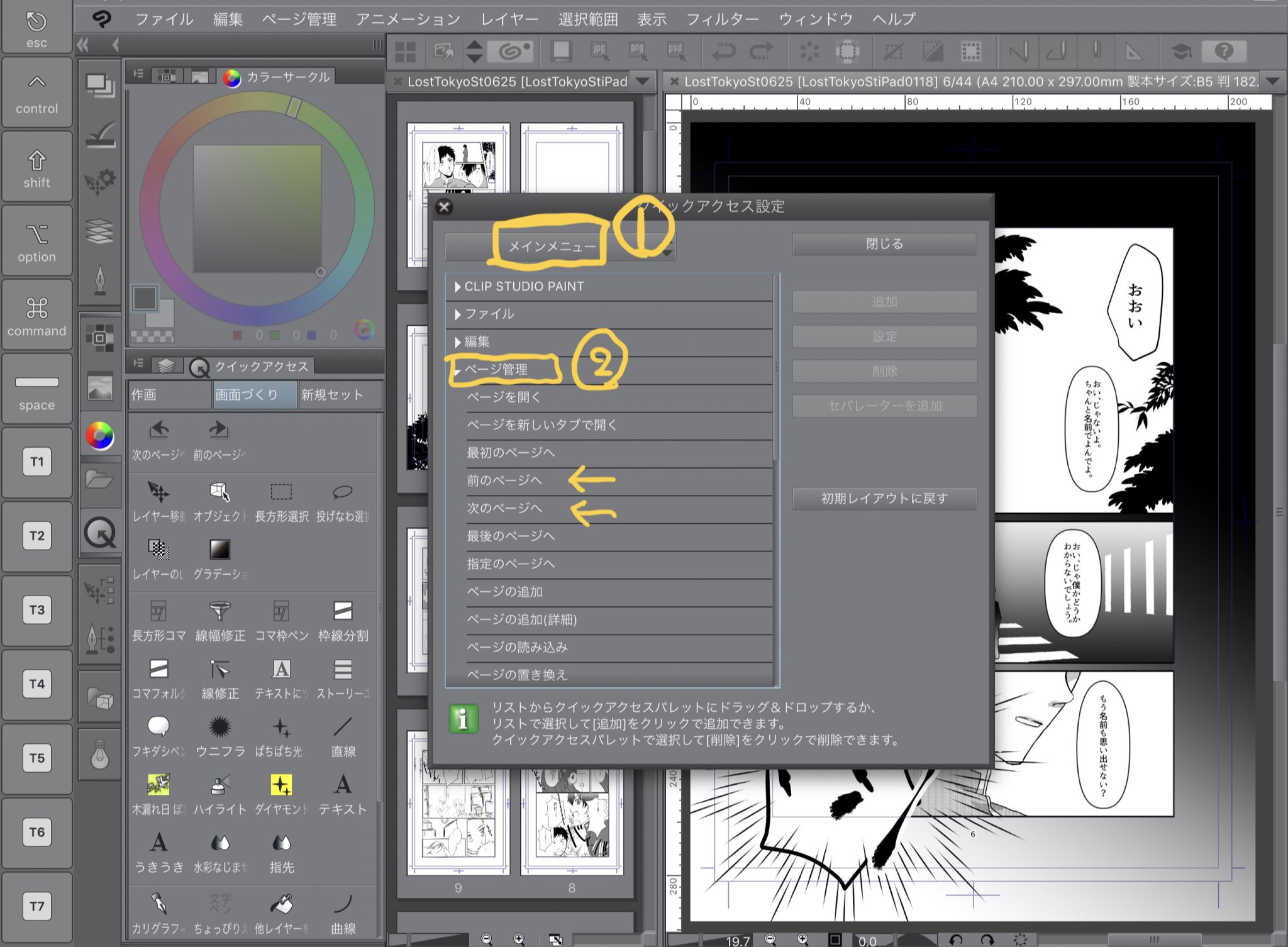Click the 閉じる button
This screenshot has width=1288, height=947.
(x=884, y=244)
